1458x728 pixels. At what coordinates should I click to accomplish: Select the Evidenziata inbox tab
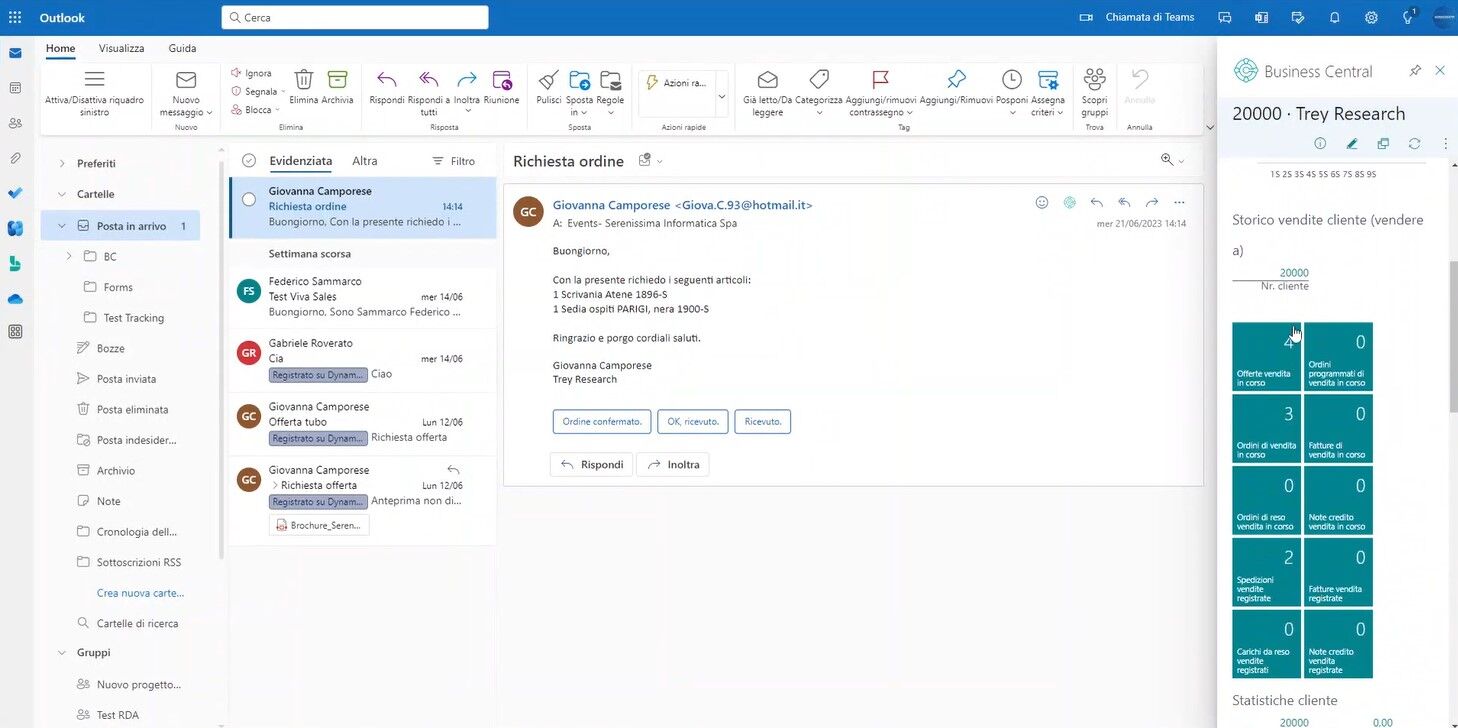300,160
